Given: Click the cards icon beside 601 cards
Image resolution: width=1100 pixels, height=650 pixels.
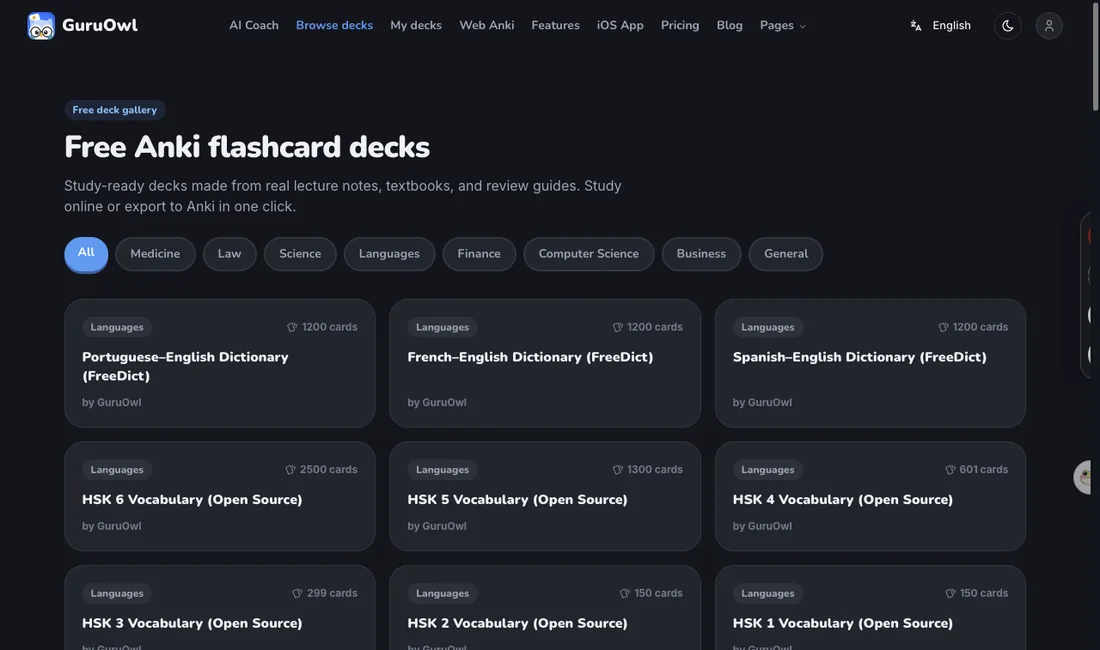Looking at the screenshot, I should 950,470.
